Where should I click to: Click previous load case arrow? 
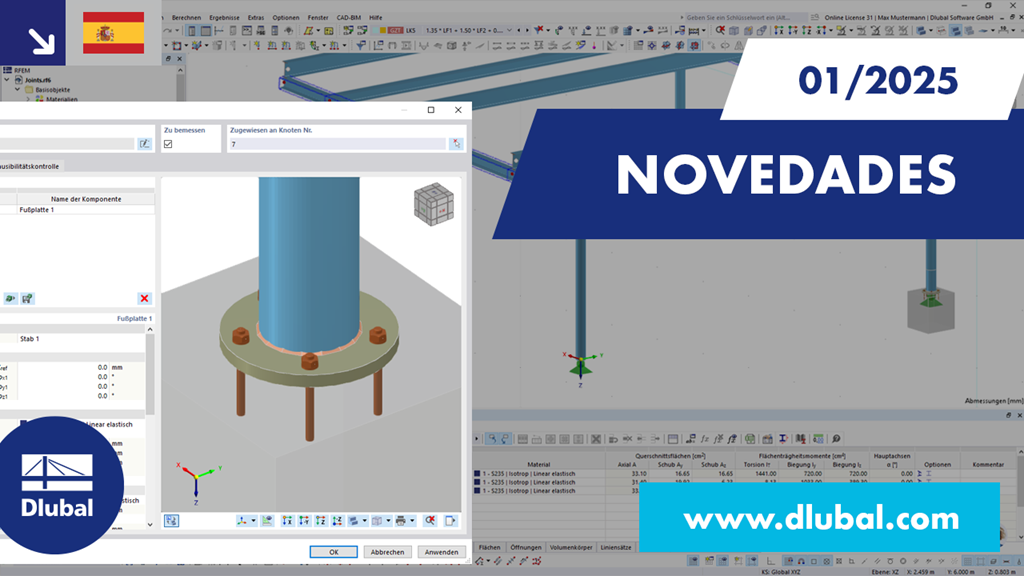coord(519,30)
